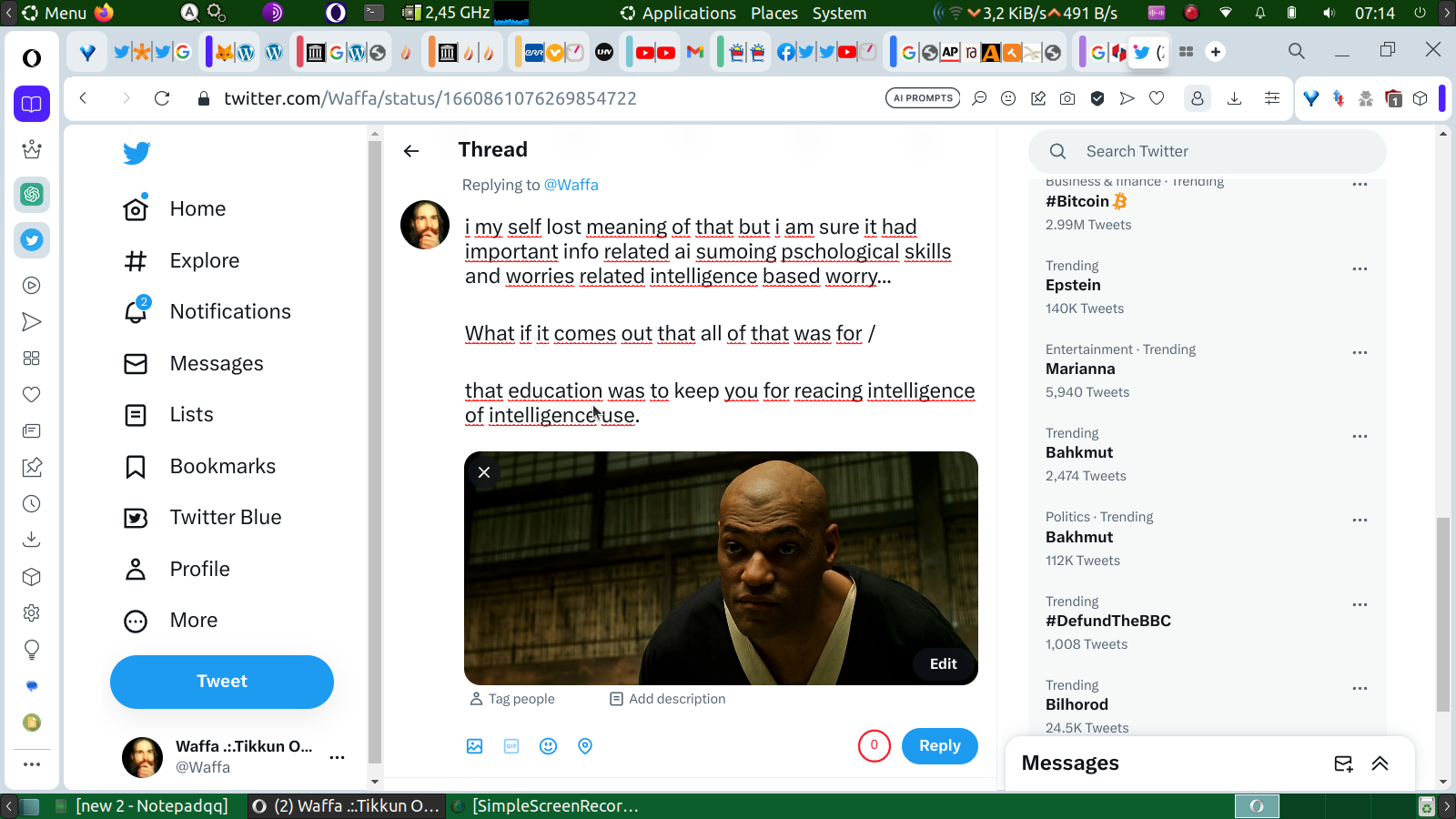Viewport: 1456px width, 819px height.
Task: Open the profile icon in the address bar
Action: point(1198,98)
